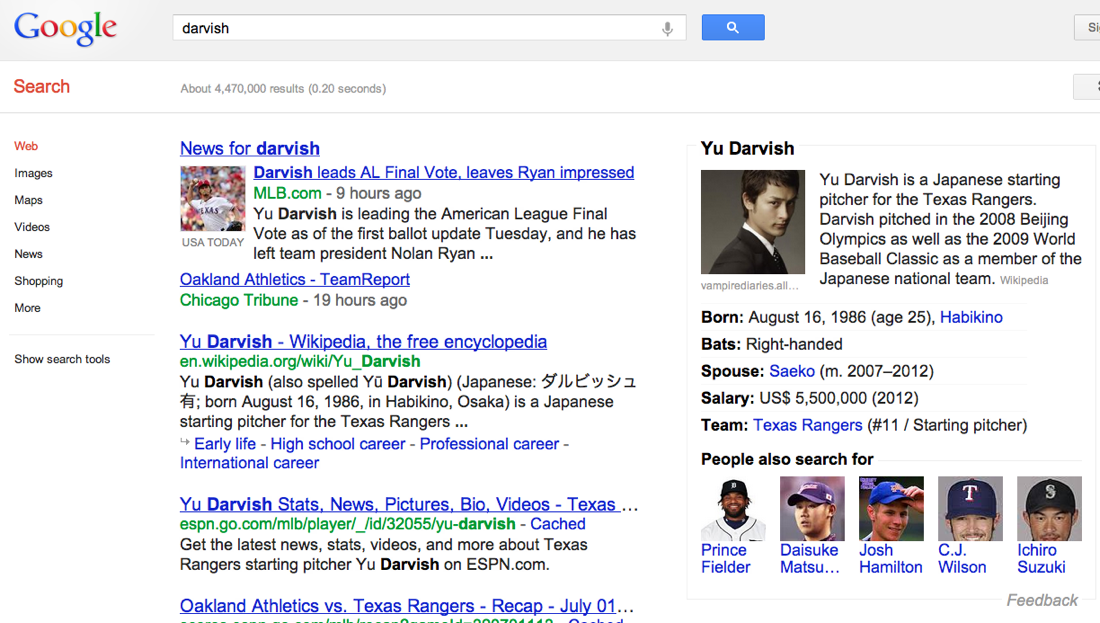This screenshot has height=623, width=1100.
Task: Click Josh Hamilton thumbnail photo
Action: [892, 509]
